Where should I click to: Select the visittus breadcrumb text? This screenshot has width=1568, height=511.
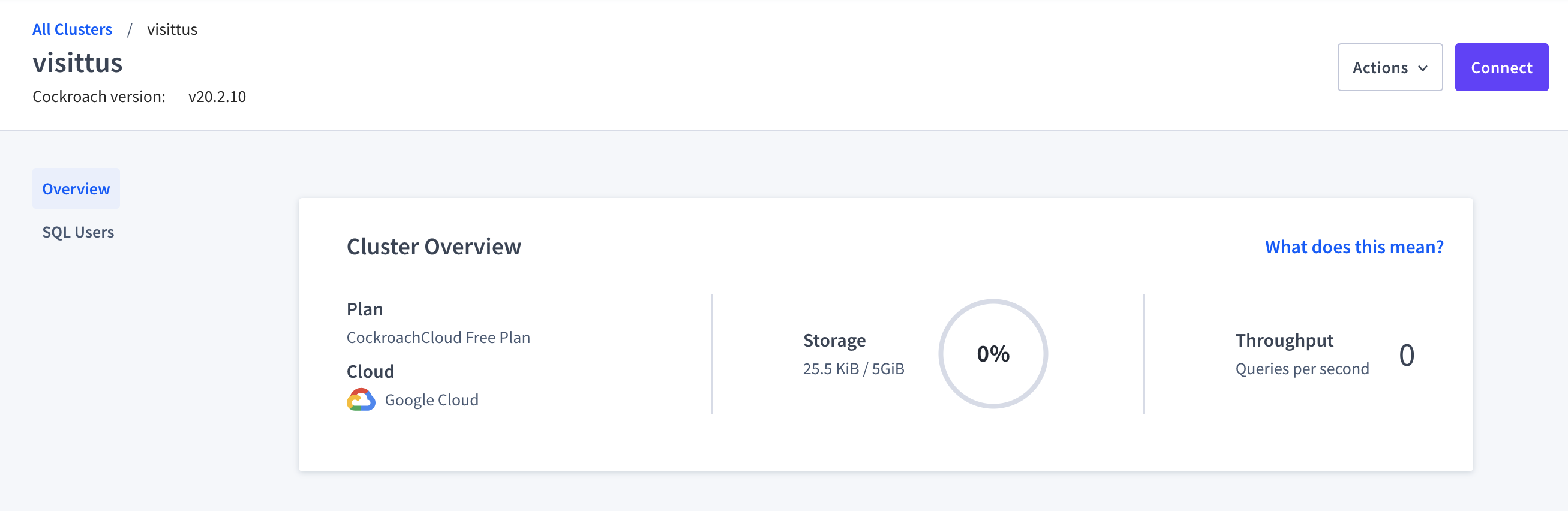click(172, 29)
